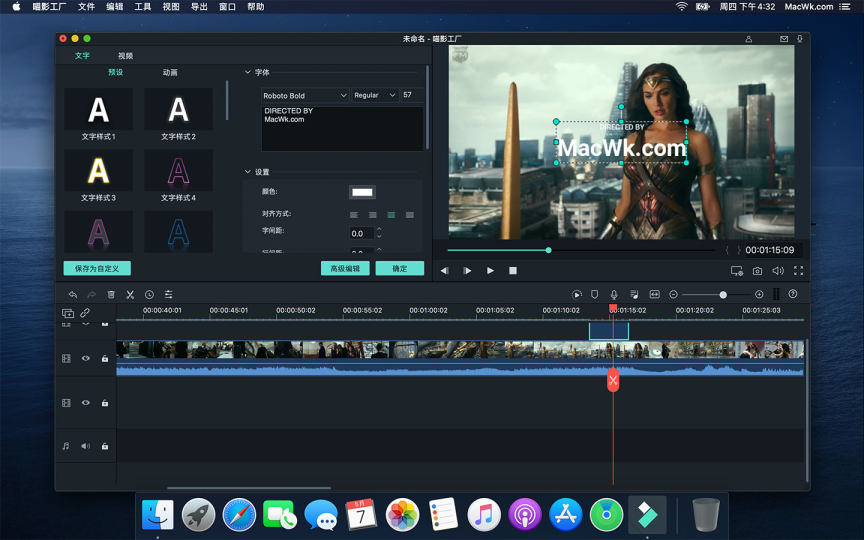Image resolution: width=864 pixels, height=540 pixels.
Task: Open the adjustment sliders edit tool
Action: pos(169,295)
